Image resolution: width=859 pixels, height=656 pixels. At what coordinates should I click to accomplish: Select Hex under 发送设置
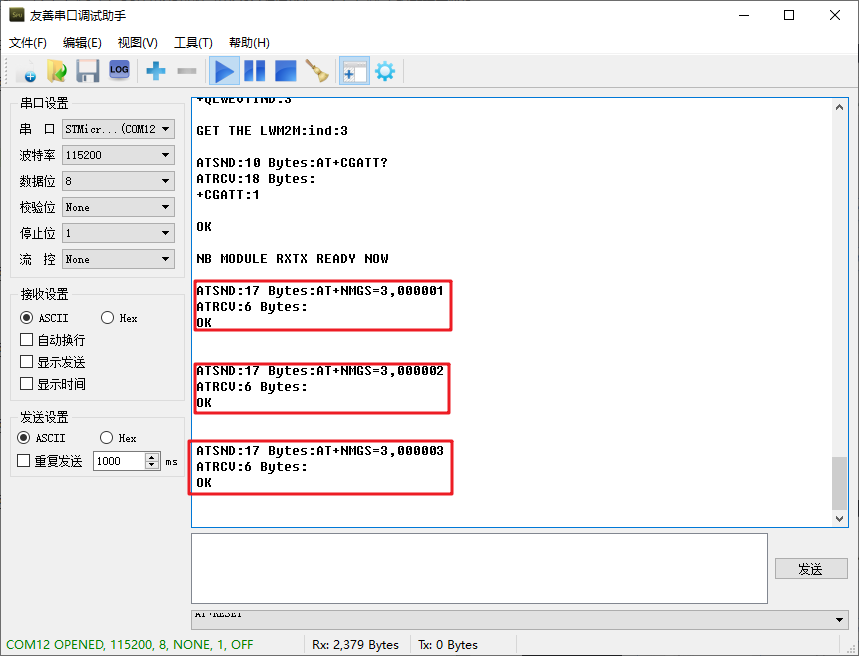pos(118,438)
